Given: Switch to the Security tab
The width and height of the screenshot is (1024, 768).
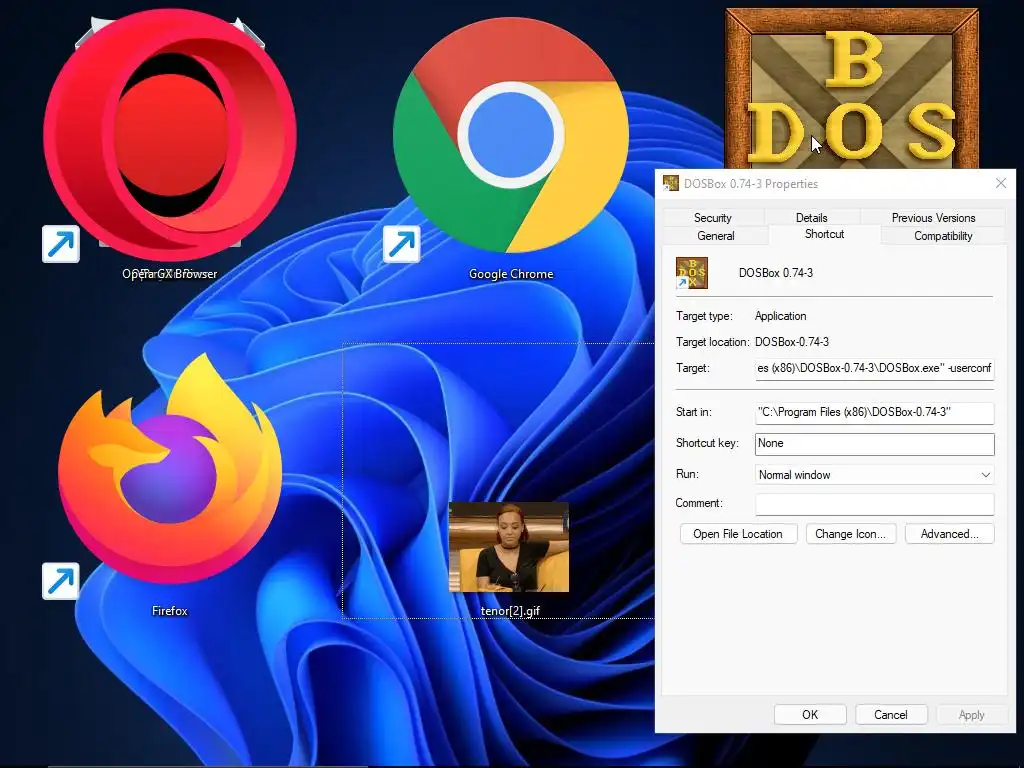Looking at the screenshot, I should [712, 217].
